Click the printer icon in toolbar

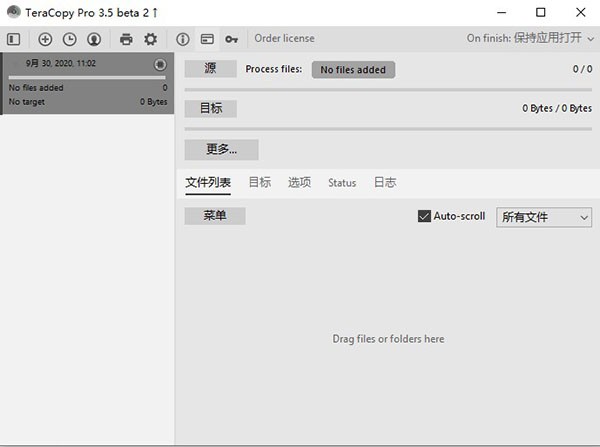coord(126,39)
